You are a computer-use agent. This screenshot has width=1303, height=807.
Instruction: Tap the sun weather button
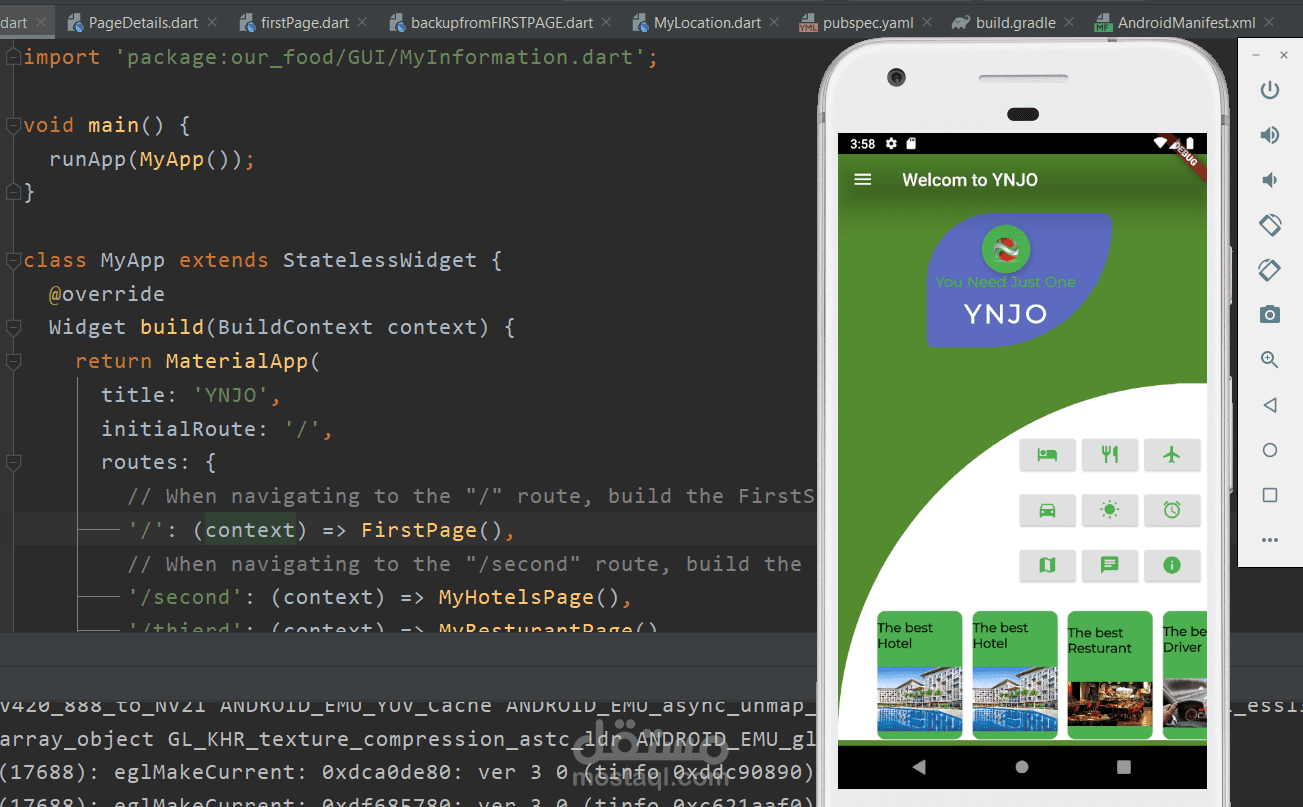pyautogui.click(x=1109, y=510)
